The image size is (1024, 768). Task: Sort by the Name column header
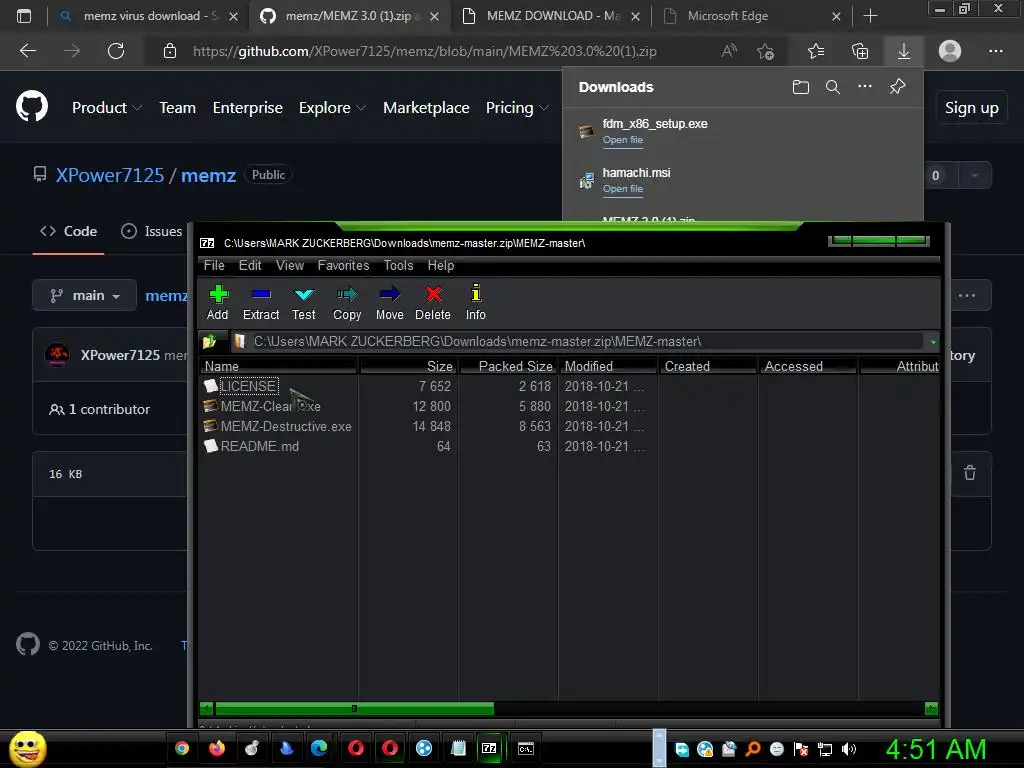click(x=279, y=366)
